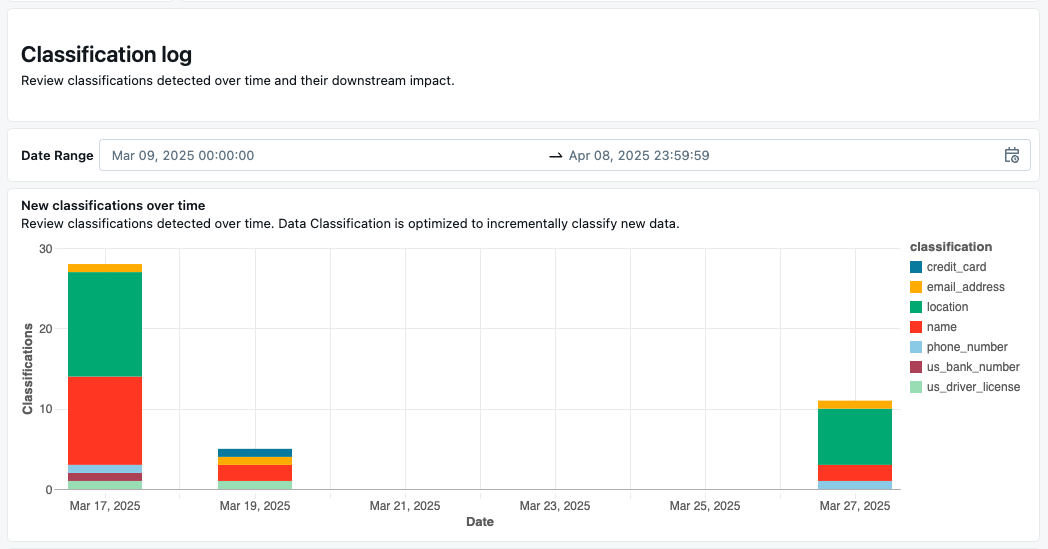1048x549 pixels.
Task: Select the name legend color swatch
Action: (x=916, y=327)
